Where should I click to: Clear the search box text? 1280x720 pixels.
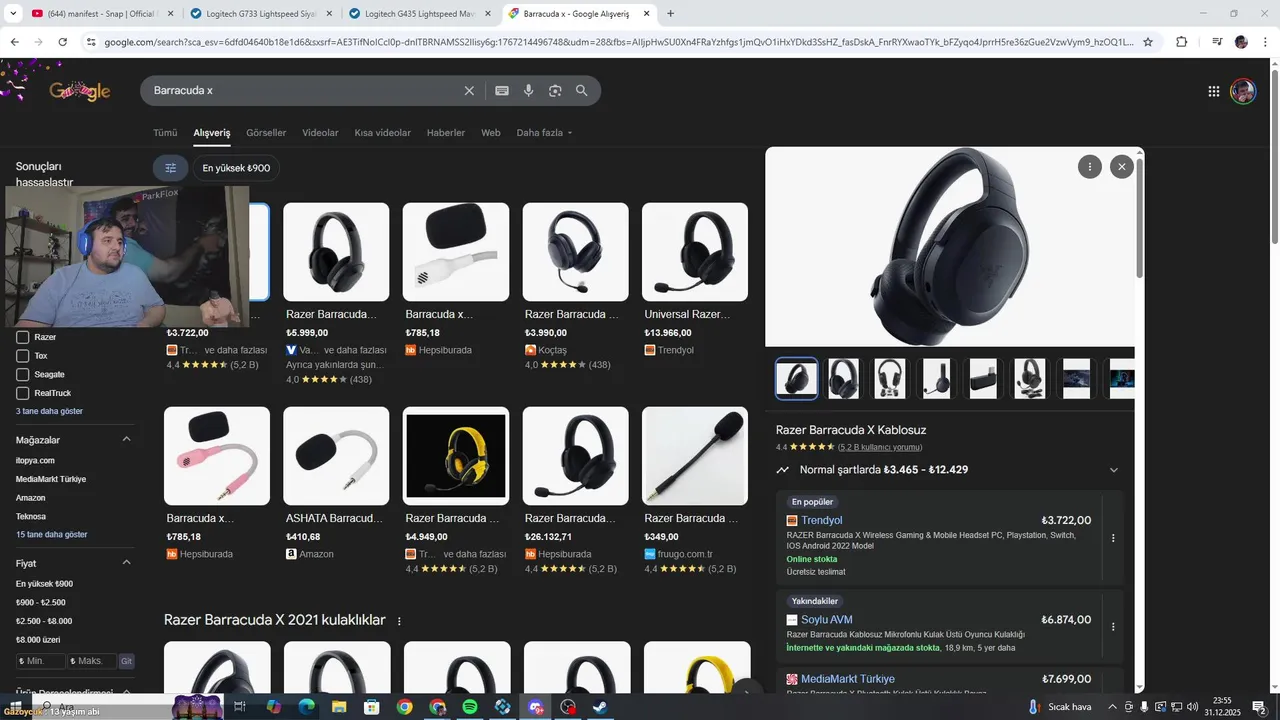coord(469,91)
